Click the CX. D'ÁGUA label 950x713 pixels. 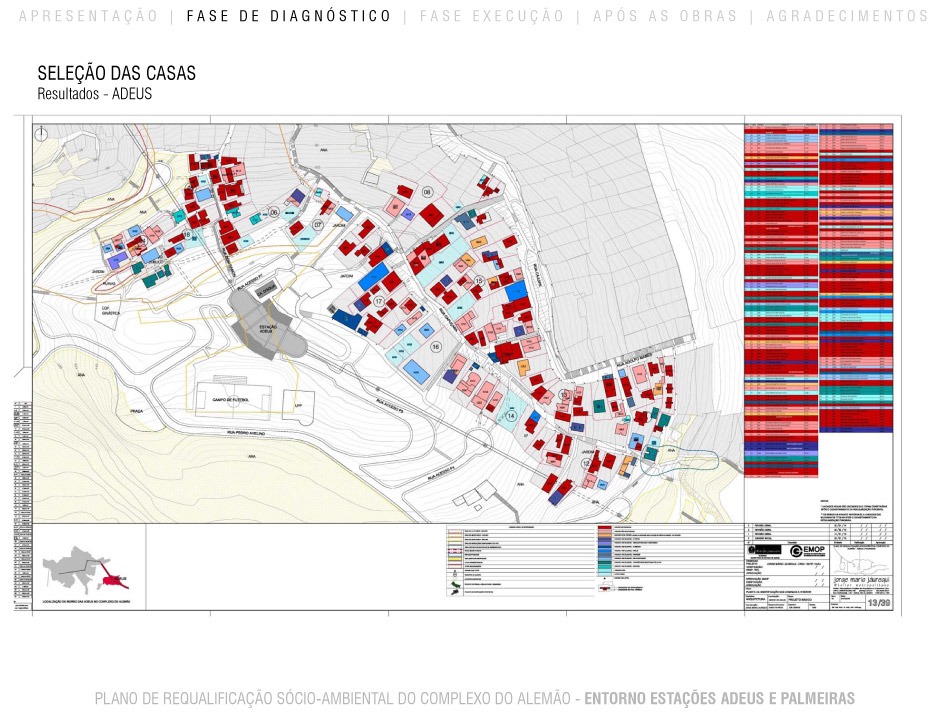pos(266,291)
